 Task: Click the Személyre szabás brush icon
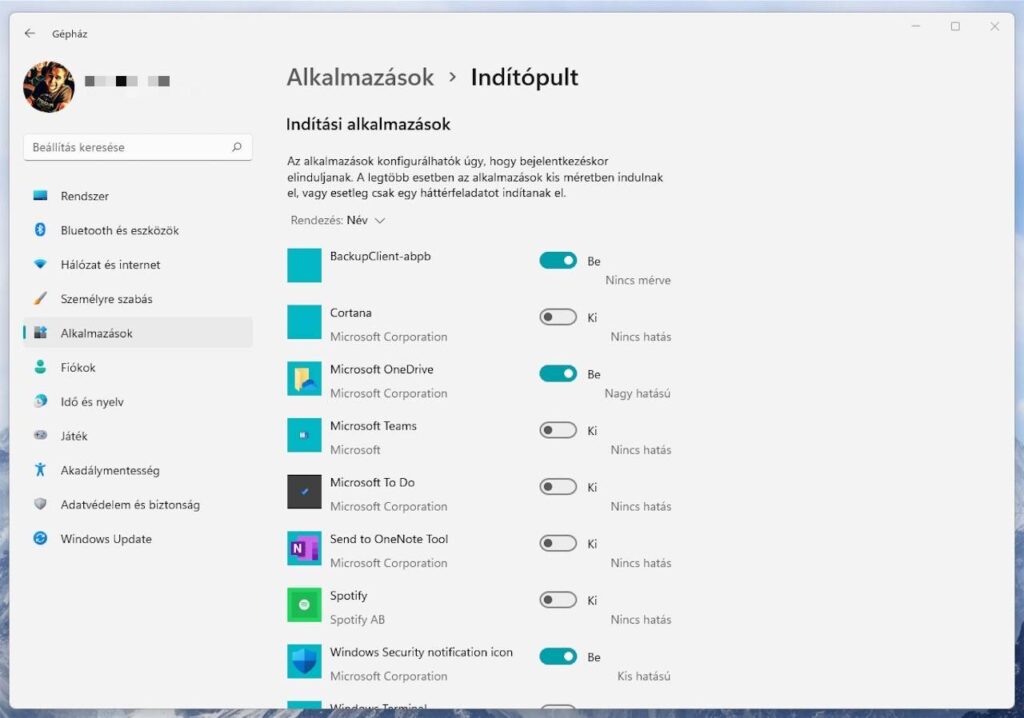coord(40,299)
